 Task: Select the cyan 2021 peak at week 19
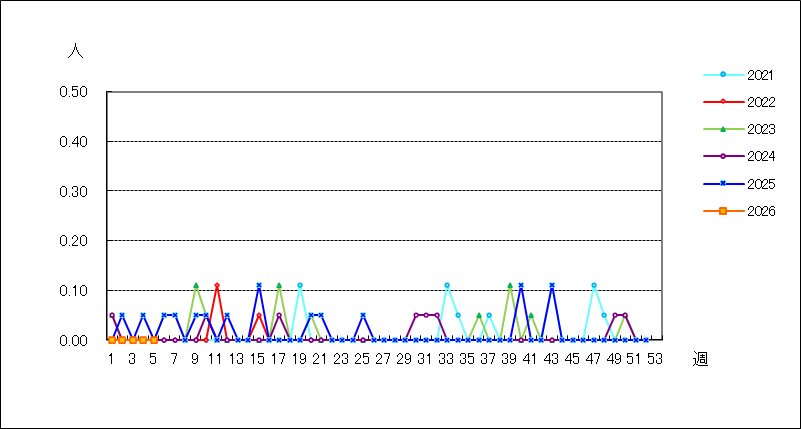pyautogui.click(x=300, y=286)
